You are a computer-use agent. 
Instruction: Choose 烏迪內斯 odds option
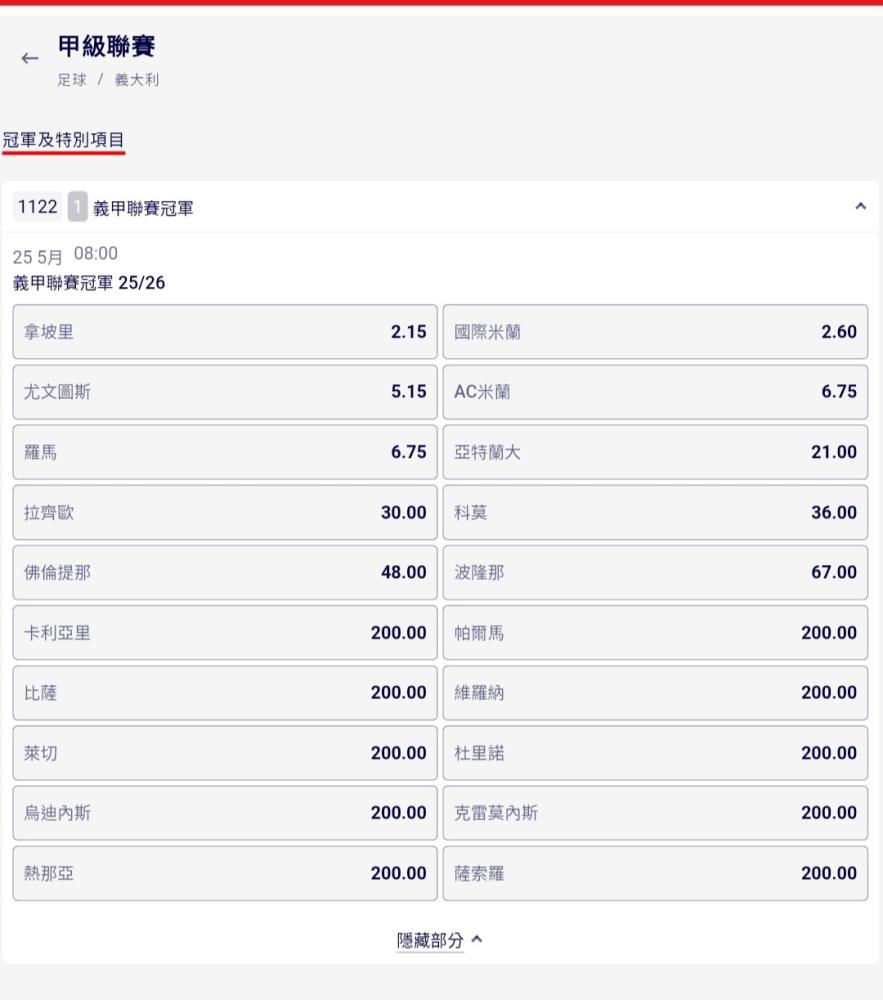coord(225,813)
